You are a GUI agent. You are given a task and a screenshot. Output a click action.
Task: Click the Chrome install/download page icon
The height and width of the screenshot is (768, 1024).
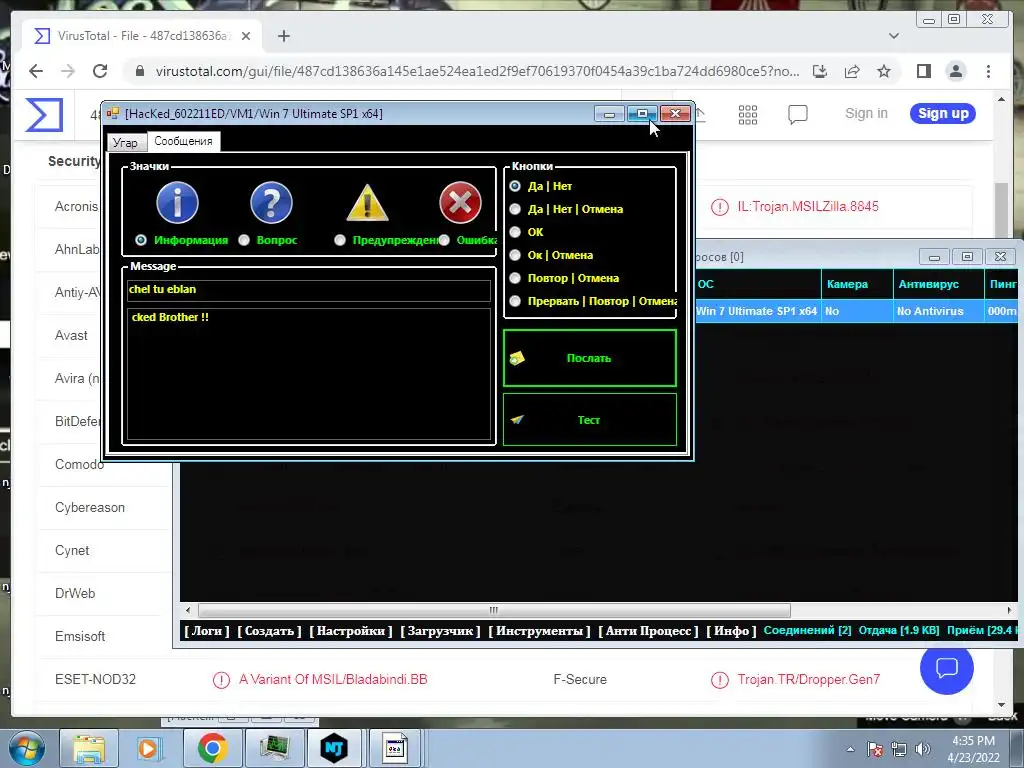(x=820, y=71)
